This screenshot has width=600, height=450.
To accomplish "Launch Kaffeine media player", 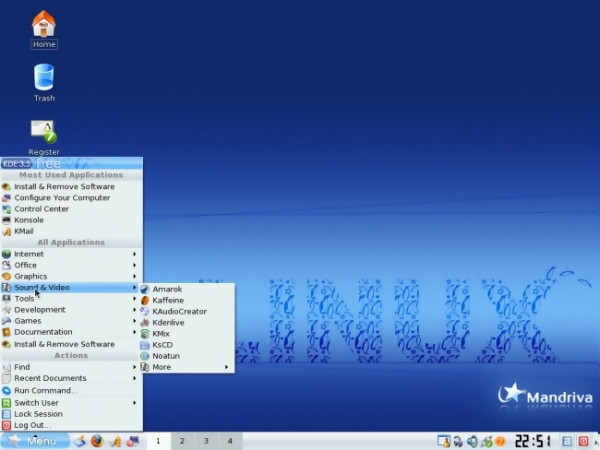I will (168, 300).
